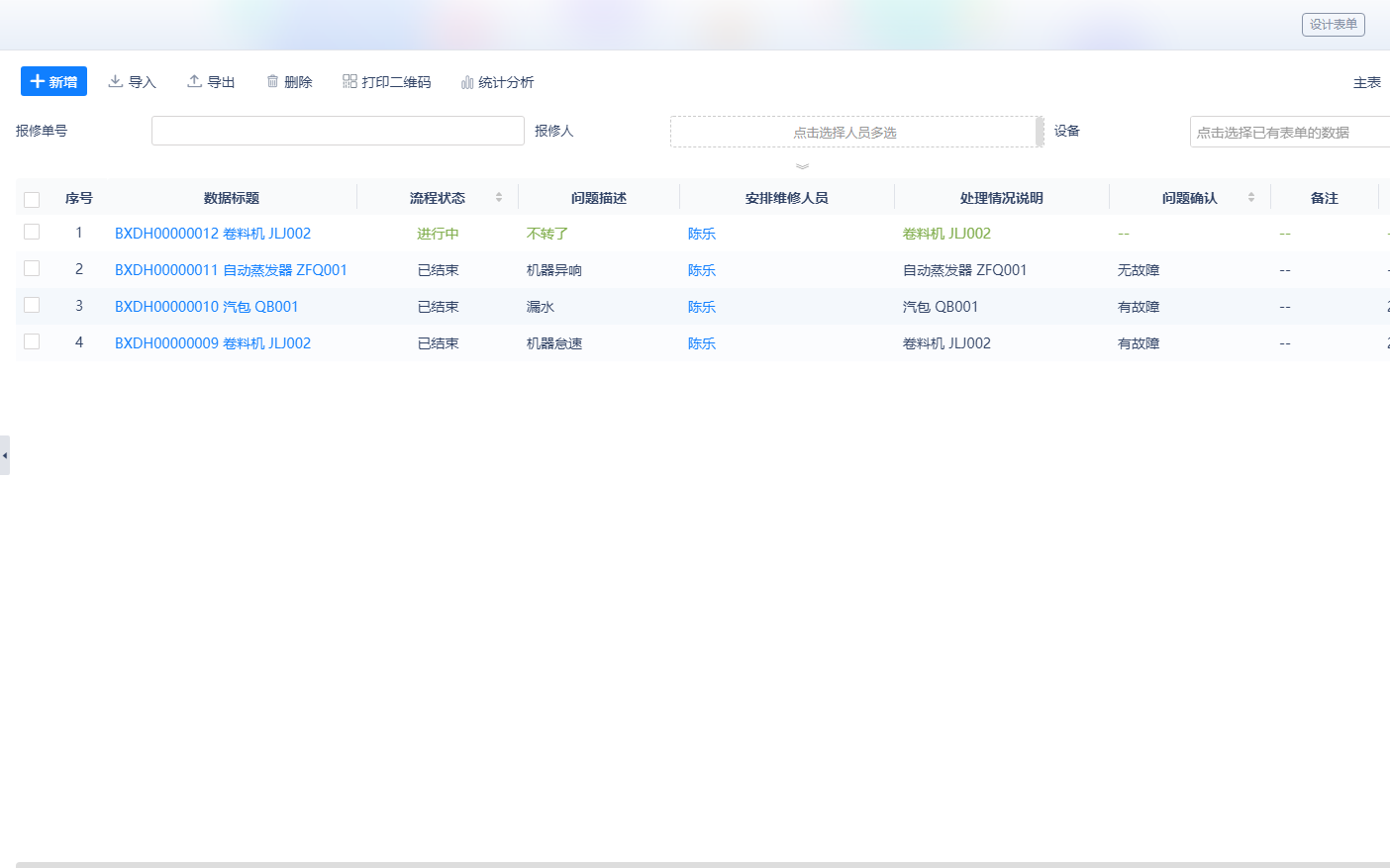
Task: Check the checkbox for row 1
Action: pyautogui.click(x=32, y=232)
